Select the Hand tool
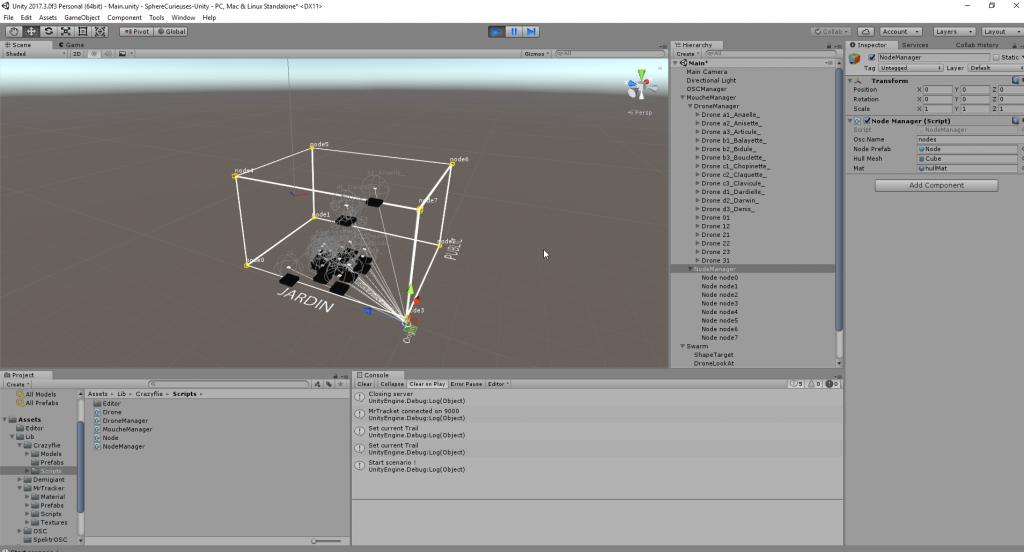The image size is (1024, 552). pos(14,31)
